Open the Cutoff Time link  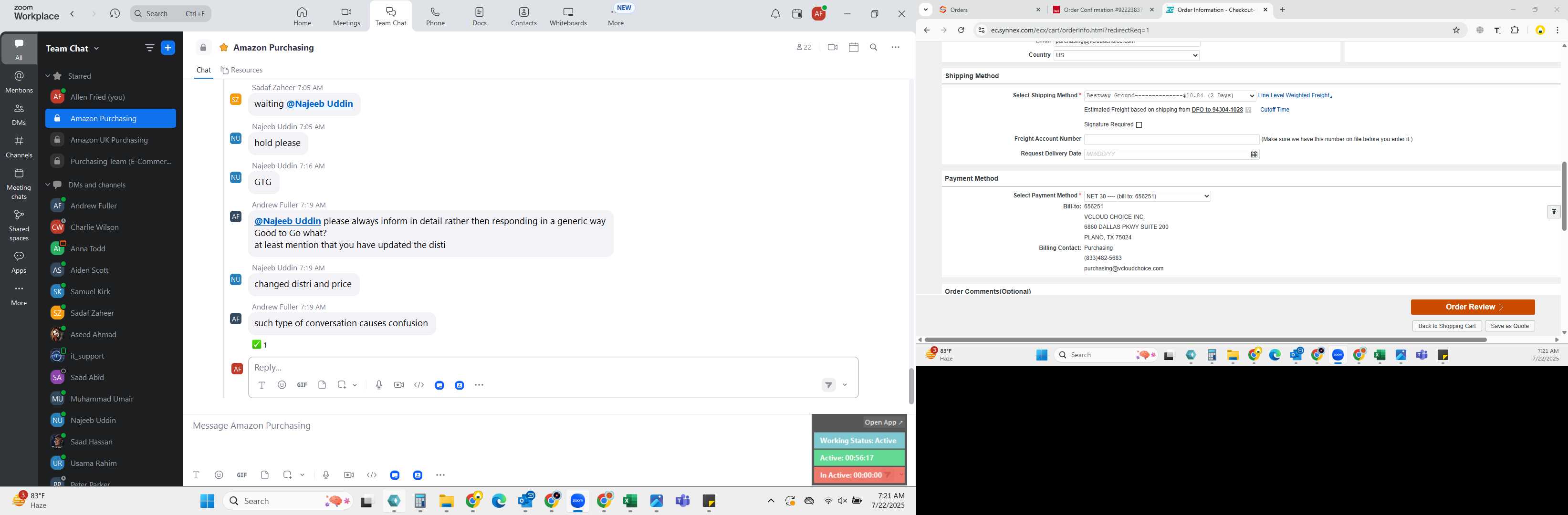[x=1275, y=110]
